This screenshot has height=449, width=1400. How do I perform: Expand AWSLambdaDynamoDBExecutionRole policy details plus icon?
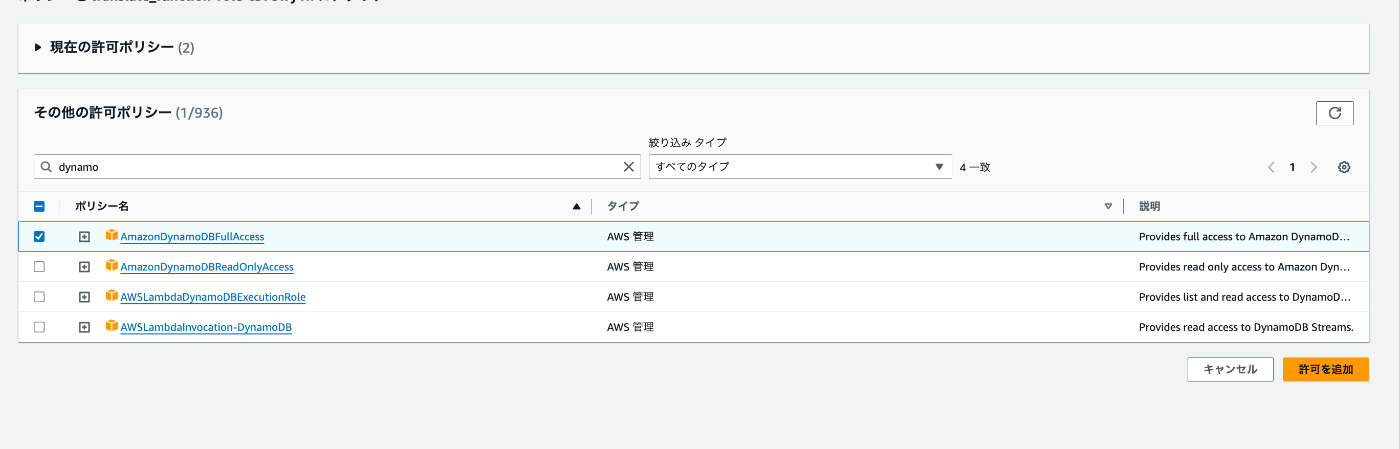click(84, 297)
